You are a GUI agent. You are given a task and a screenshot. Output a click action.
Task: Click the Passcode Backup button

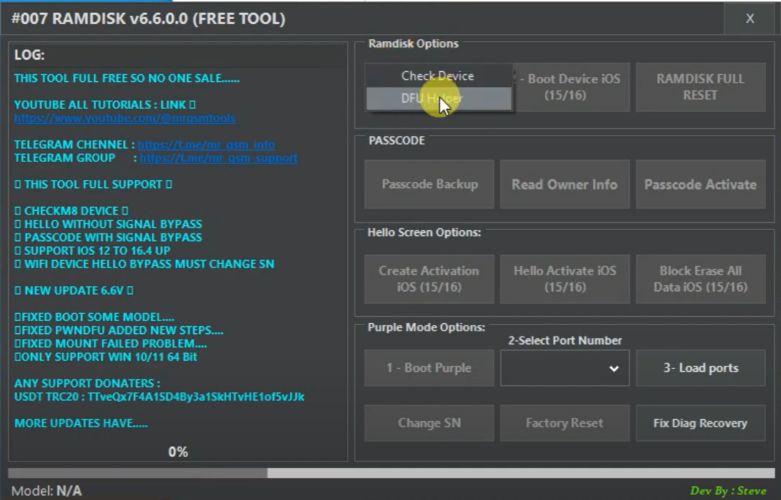pyautogui.click(x=429, y=184)
